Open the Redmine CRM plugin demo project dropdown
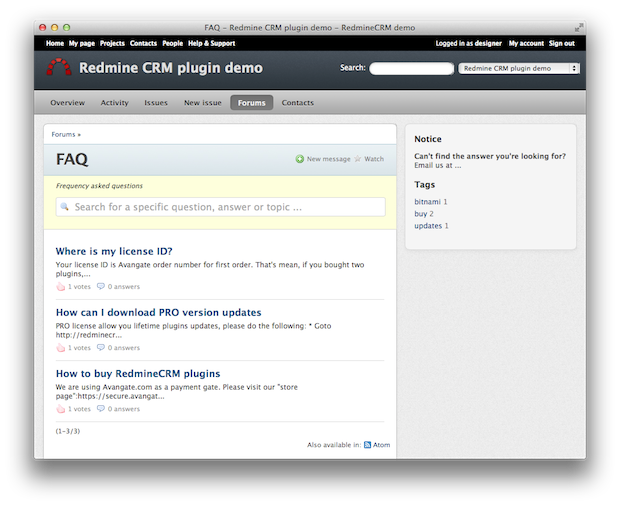The width and height of the screenshot is (620, 506). click(518, 69)
